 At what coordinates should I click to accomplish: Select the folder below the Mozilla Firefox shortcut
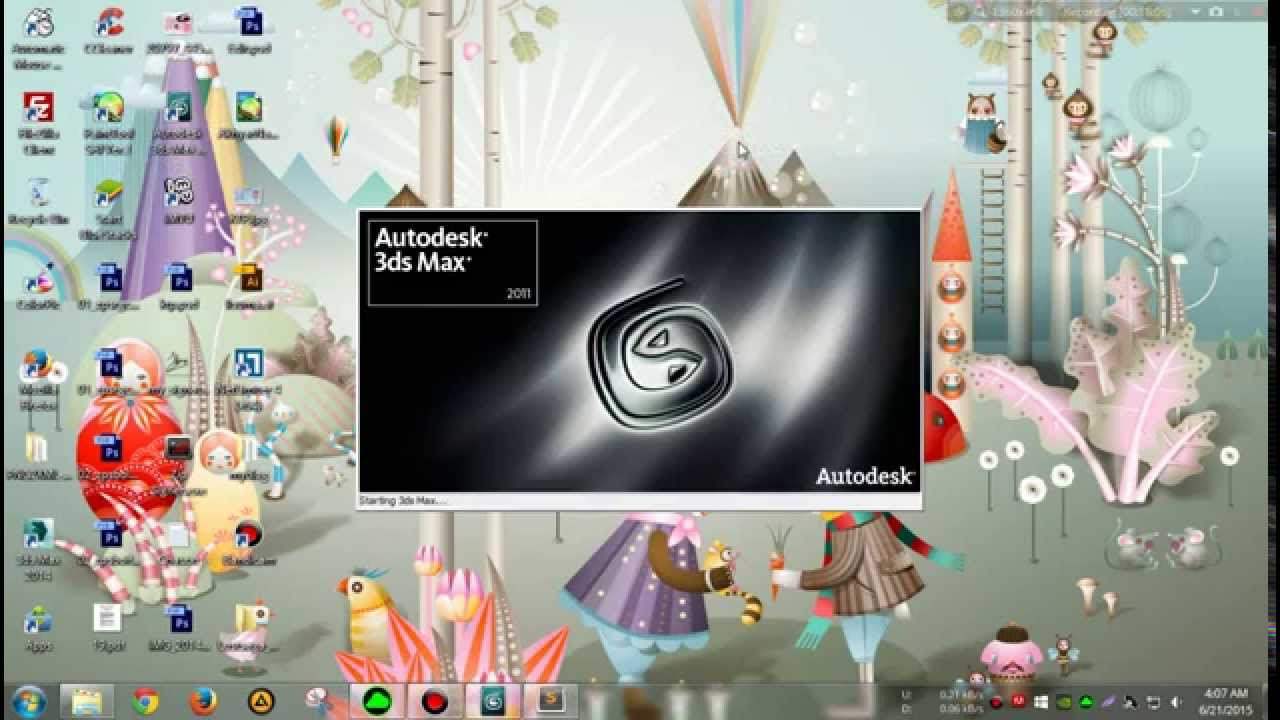tap(38, 456)
